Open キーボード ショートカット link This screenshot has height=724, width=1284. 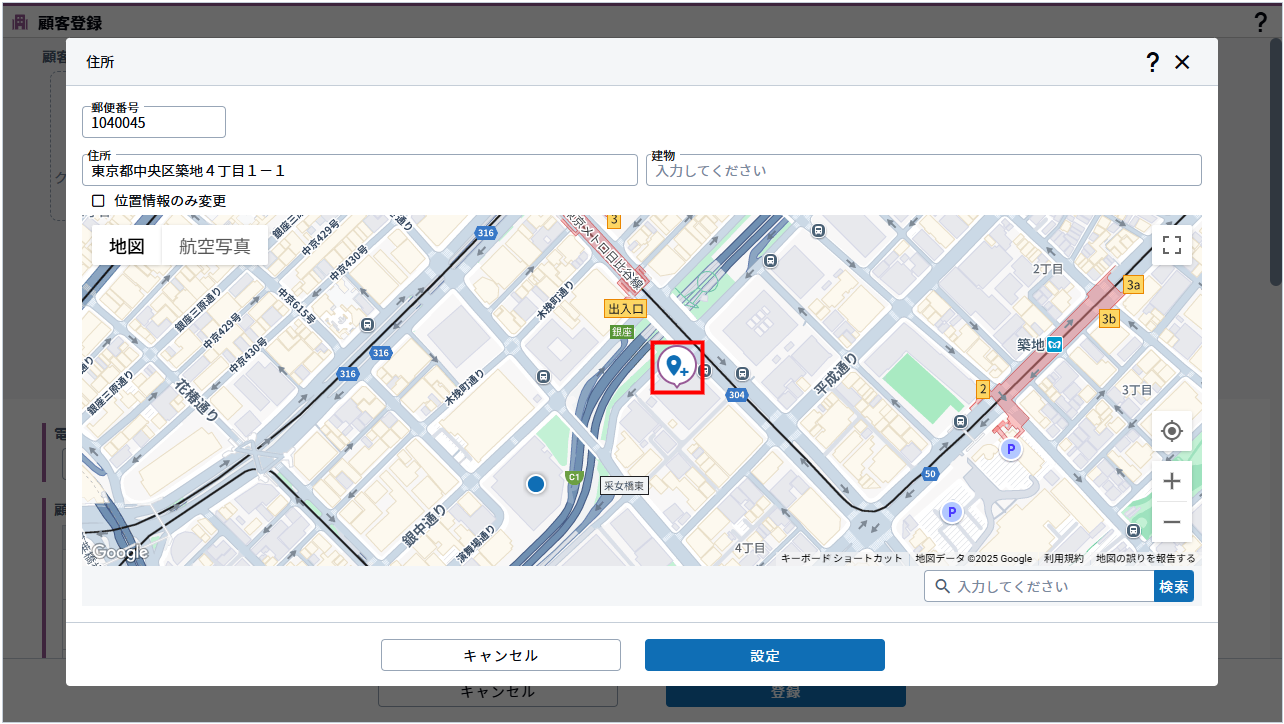tap(842, 559)
